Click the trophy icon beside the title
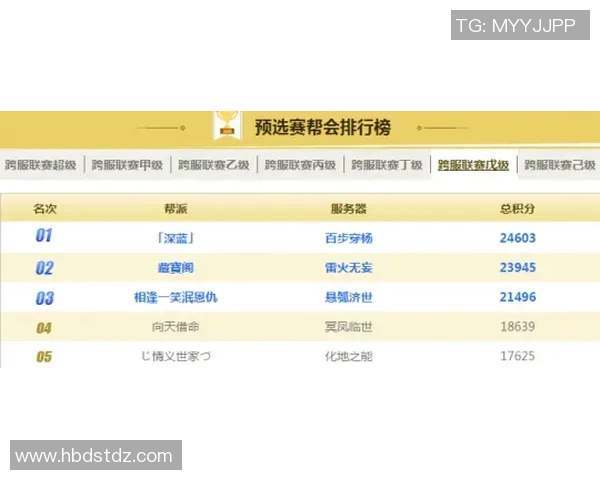Screen dimensions: 600x480 click(x=227, y=124)
